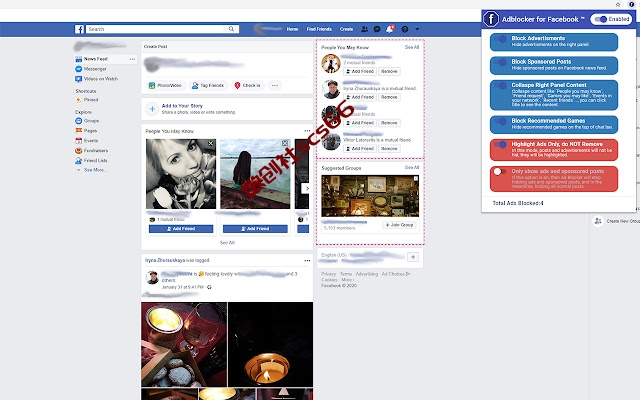Open Iryna Zhuravskaya profile link
640x400 pixels.
pyautogui.click(x=165, y=260)
